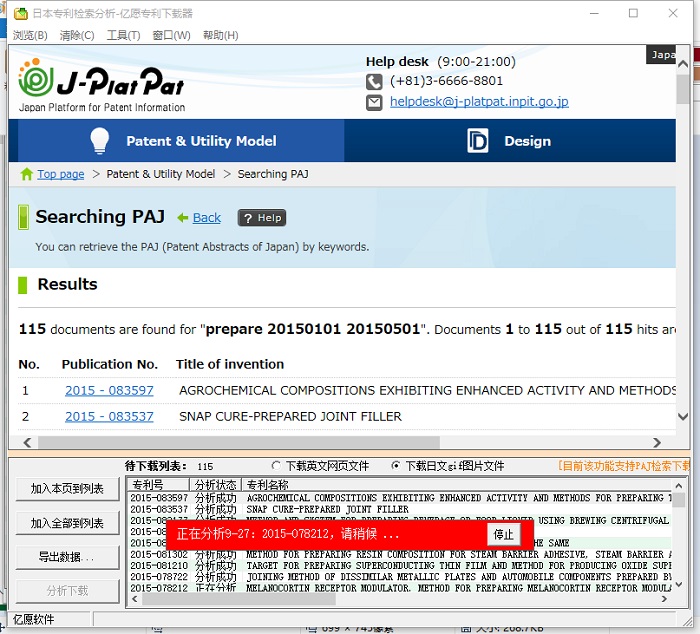This screenshot has width=700, height=634.
Task: Click the app icon in the title bar
Action: [21, 13]
